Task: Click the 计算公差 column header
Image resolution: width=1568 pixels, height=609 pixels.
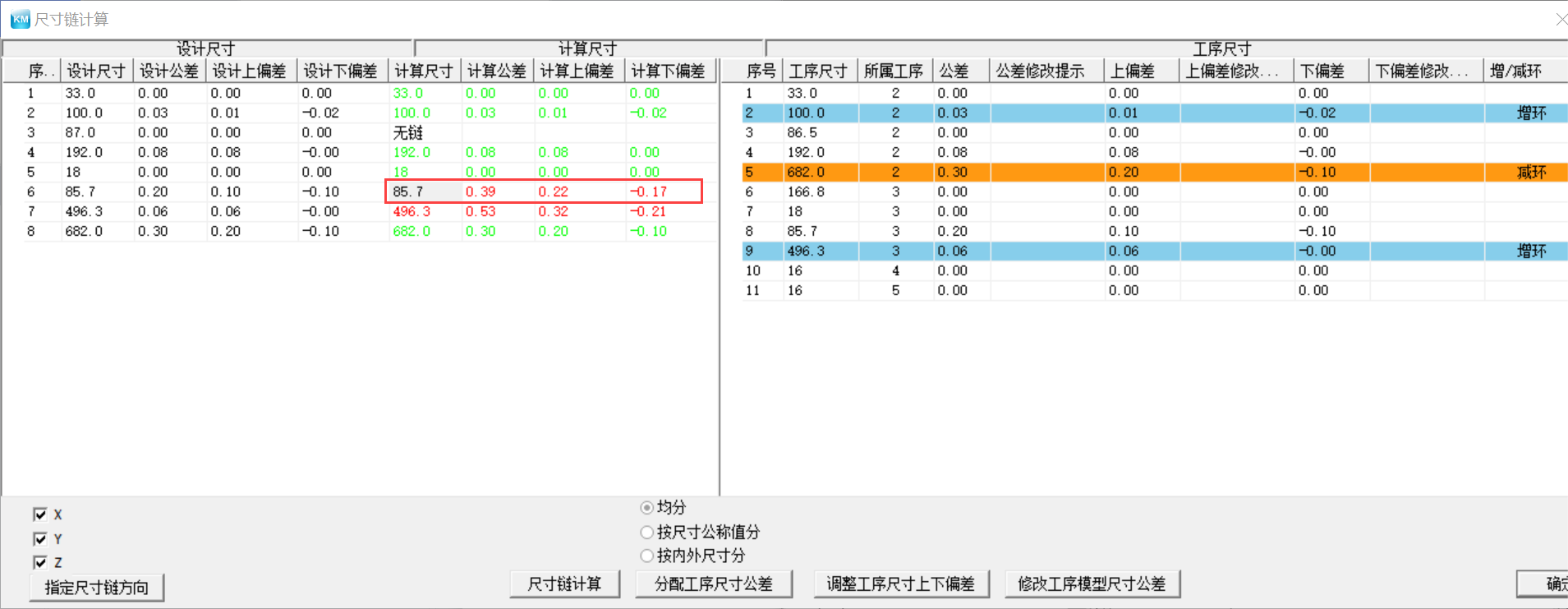Action: point(496,72)
